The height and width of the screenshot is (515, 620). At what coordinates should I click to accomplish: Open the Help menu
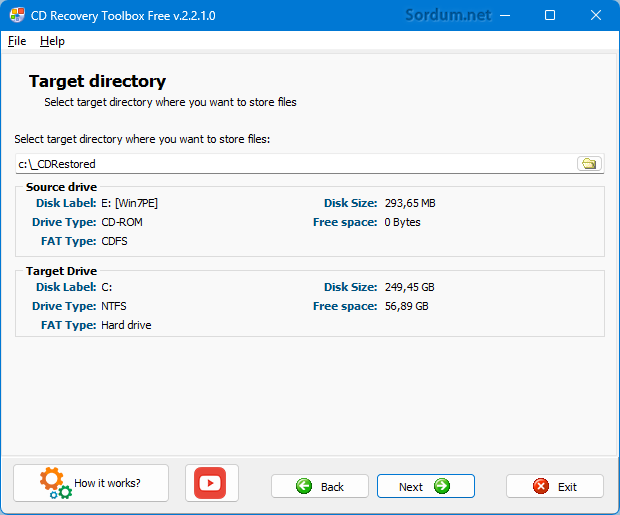pos(52,41)
